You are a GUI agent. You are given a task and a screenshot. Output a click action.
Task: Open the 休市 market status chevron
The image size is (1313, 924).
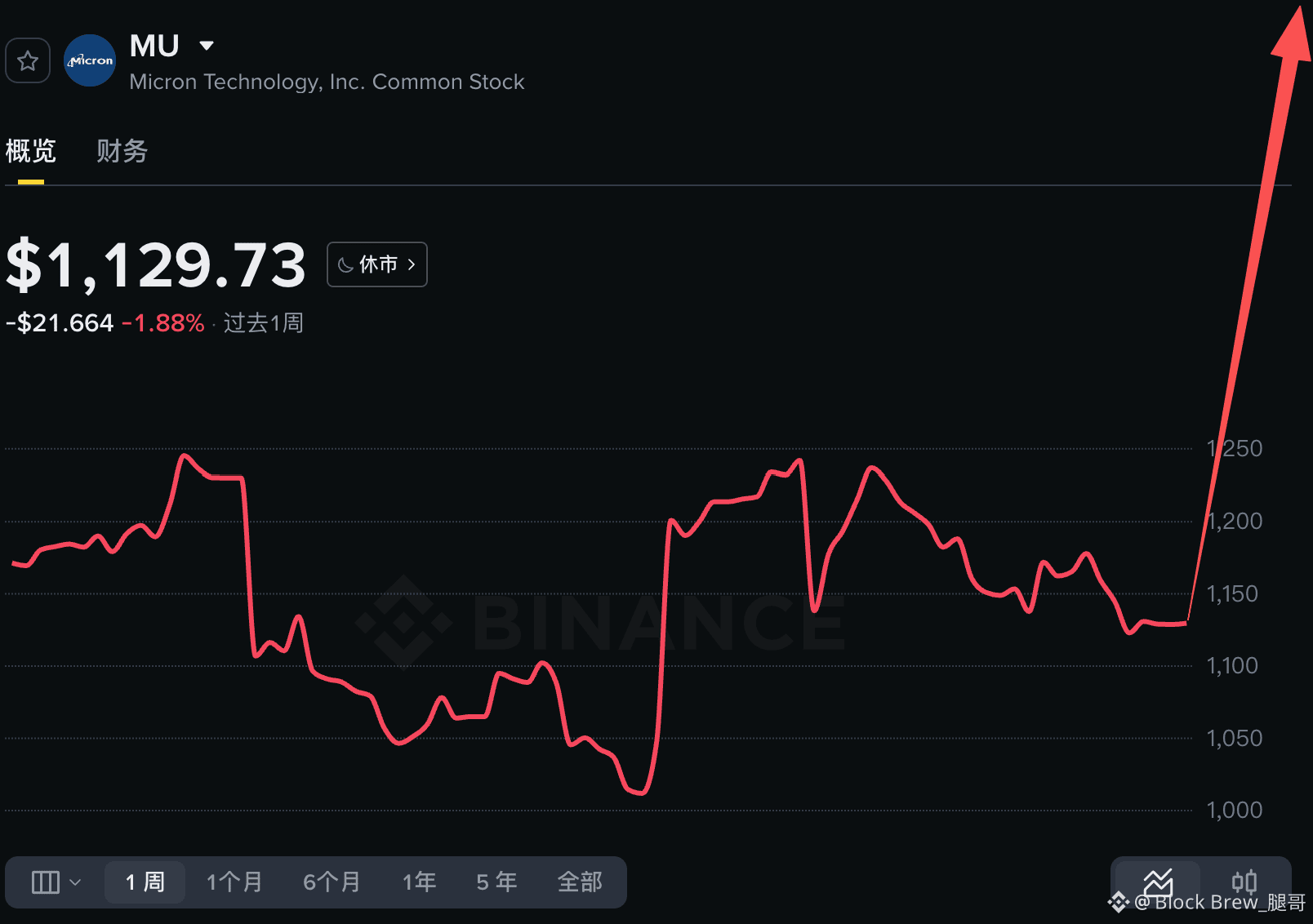pyautogui.click(x=412, y=264)
